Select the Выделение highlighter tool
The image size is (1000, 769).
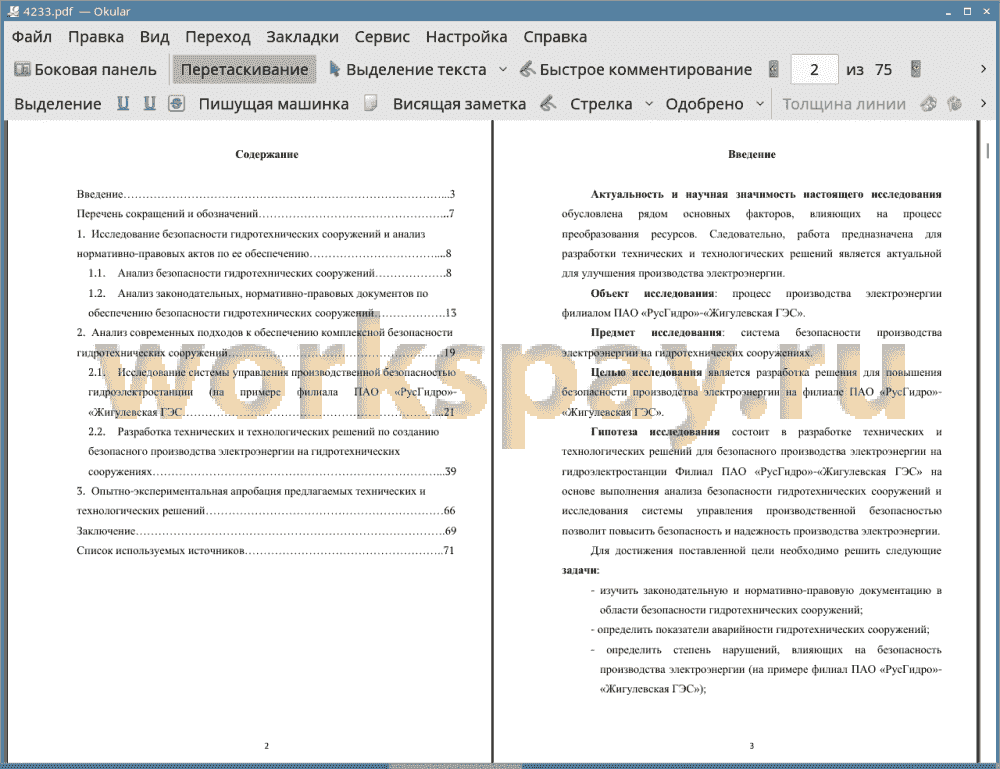click(x=57, y=104)
